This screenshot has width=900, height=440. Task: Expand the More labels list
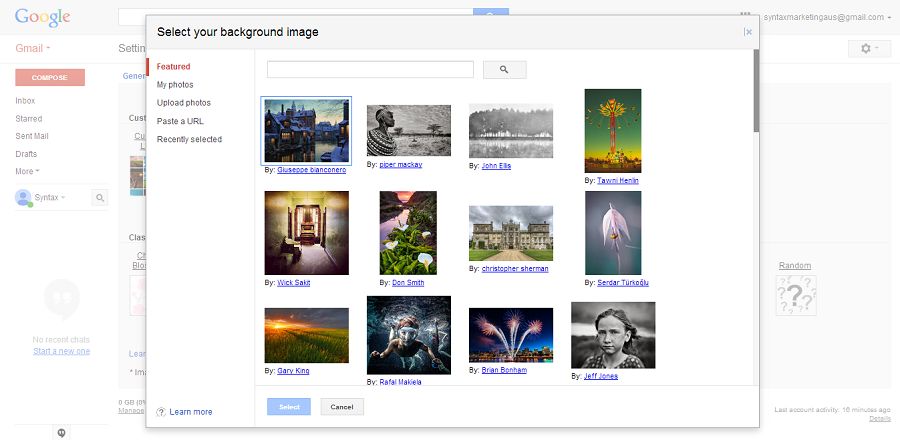coord(27,172)
